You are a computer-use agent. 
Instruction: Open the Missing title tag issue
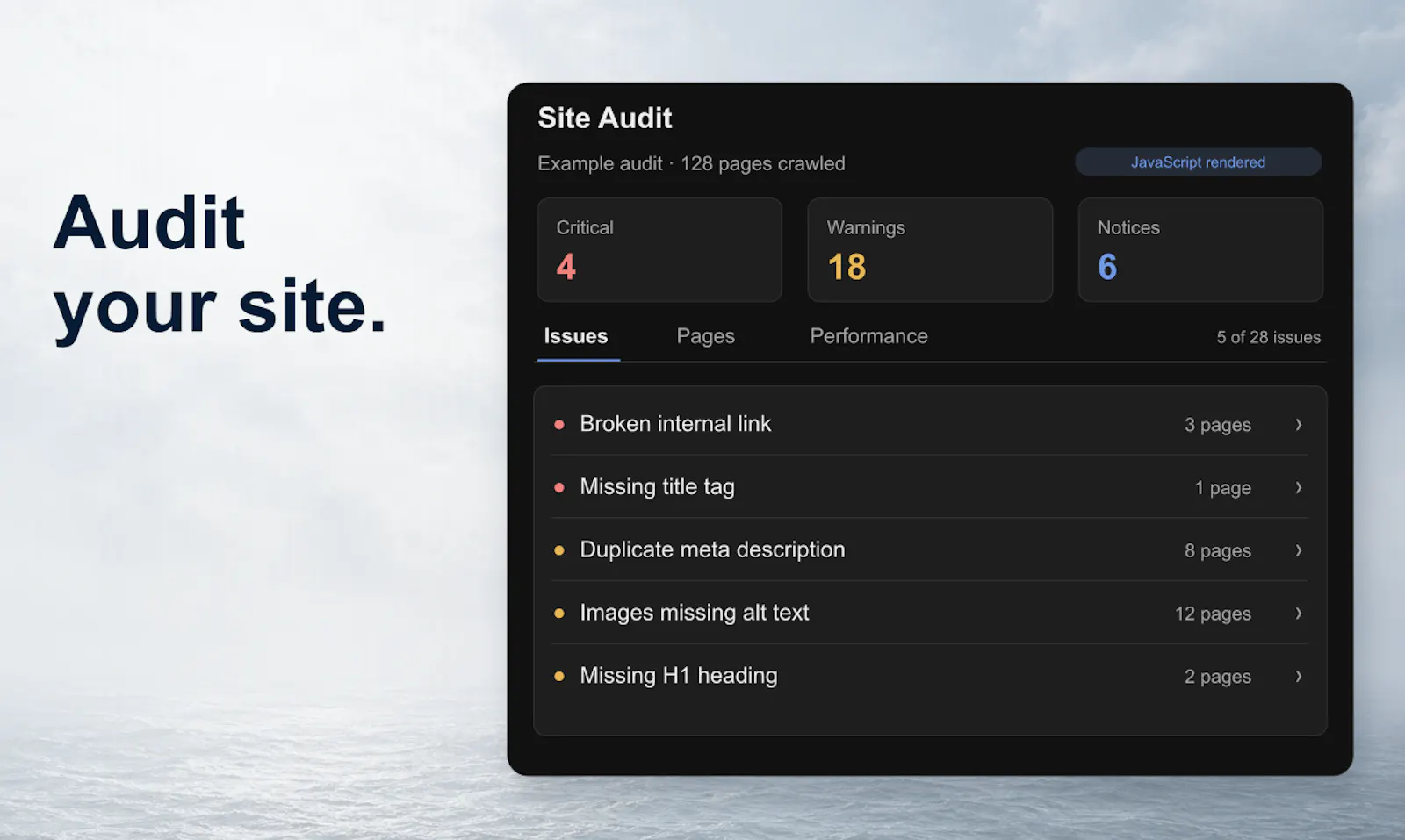pyautogui.click(x=930, y=487)
